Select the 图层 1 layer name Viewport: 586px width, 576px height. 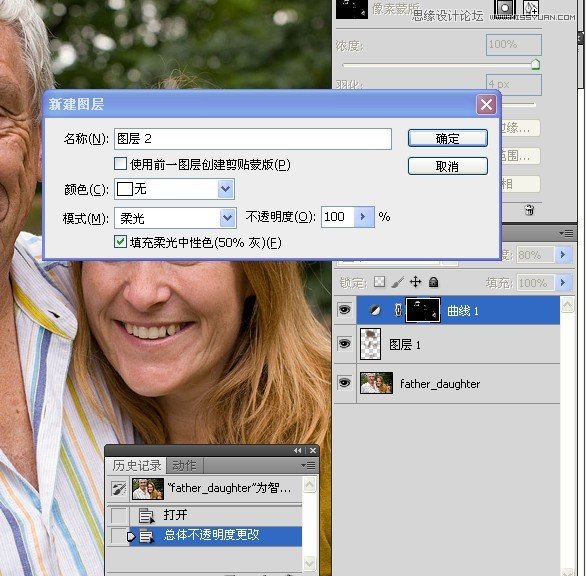pyautogui.click(x=405, y=344)
